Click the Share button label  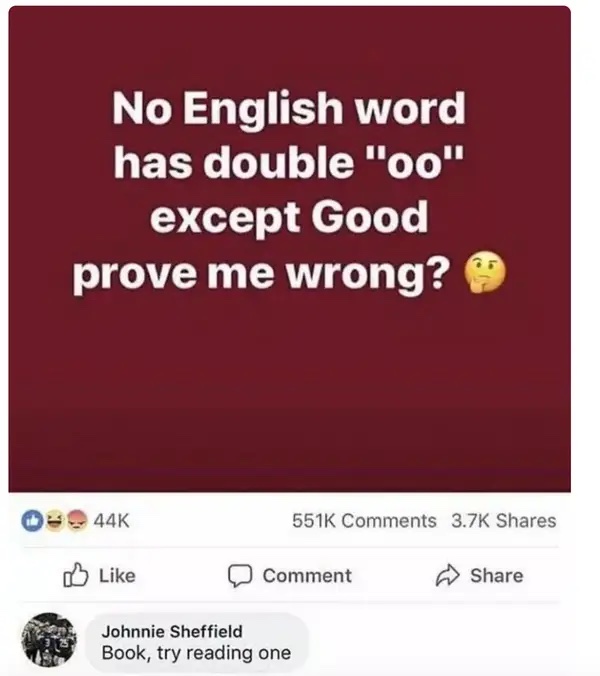click(497, 576)
